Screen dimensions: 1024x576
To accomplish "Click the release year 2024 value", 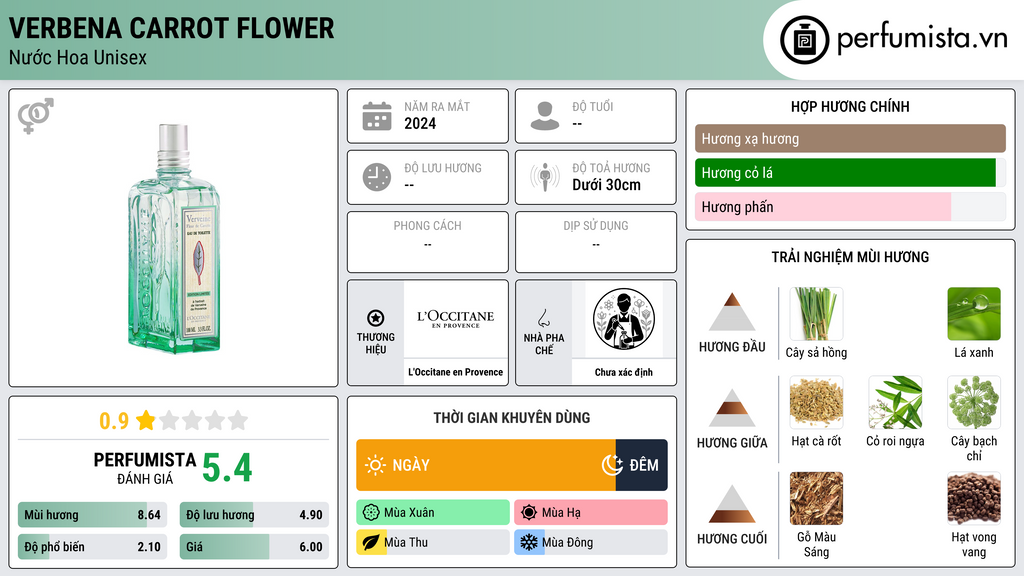I will [x=420, y=123].
